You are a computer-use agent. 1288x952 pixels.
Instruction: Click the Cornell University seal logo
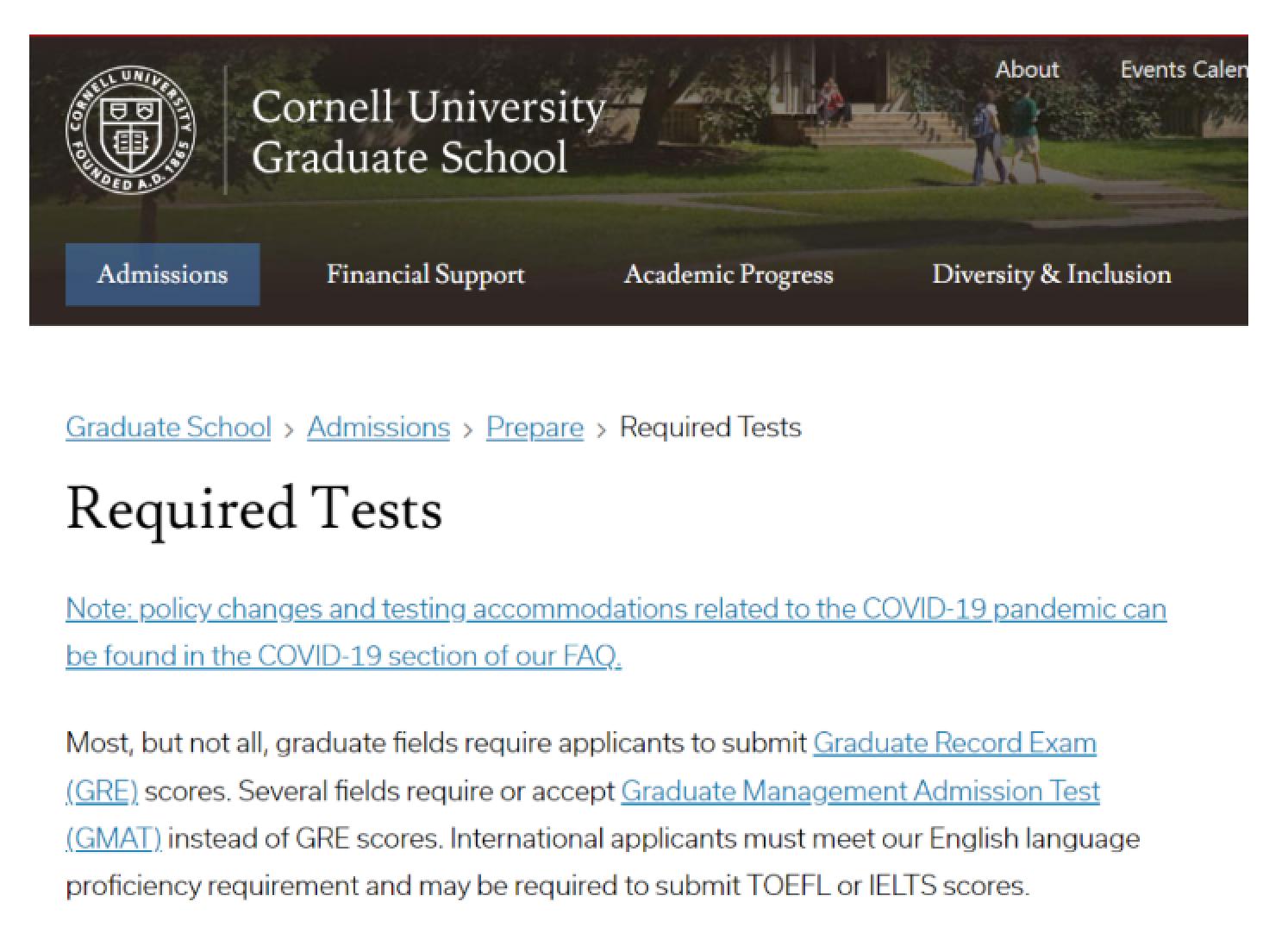coord(131,130)
